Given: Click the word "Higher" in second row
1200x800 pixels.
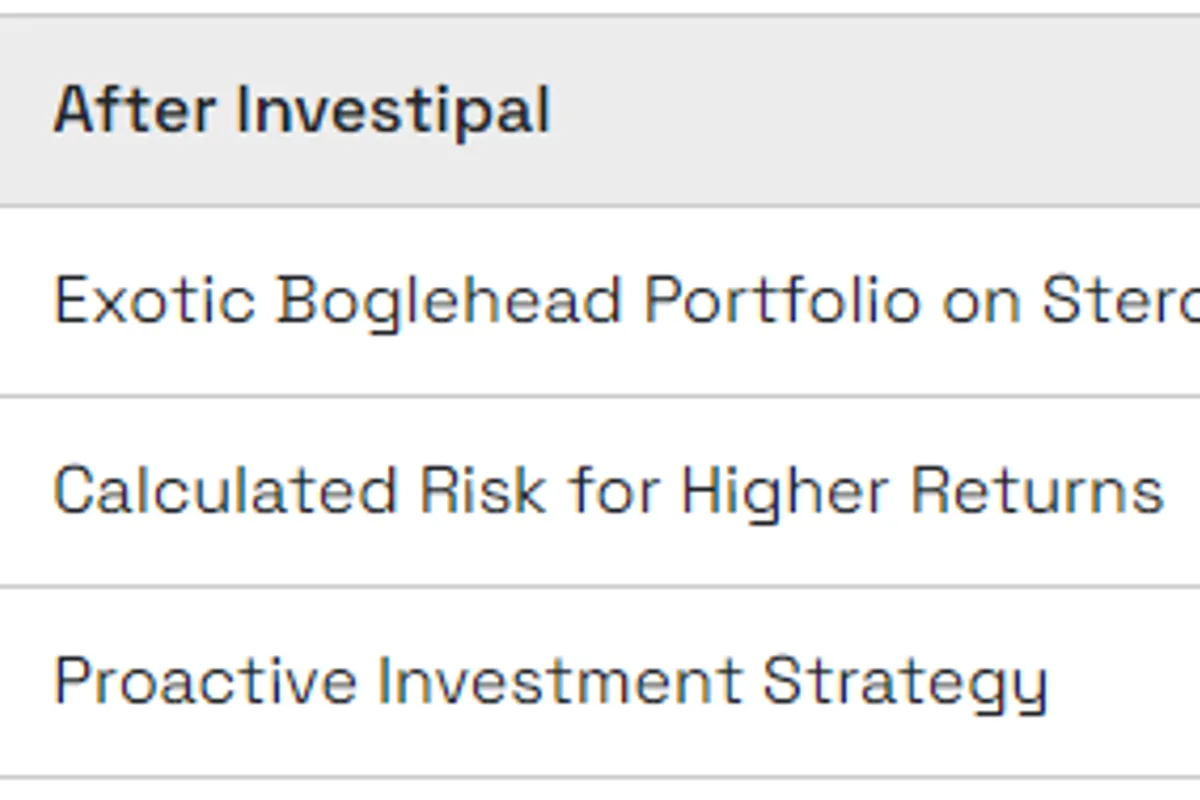Looking at the screenshot, I should pos(784,493).
